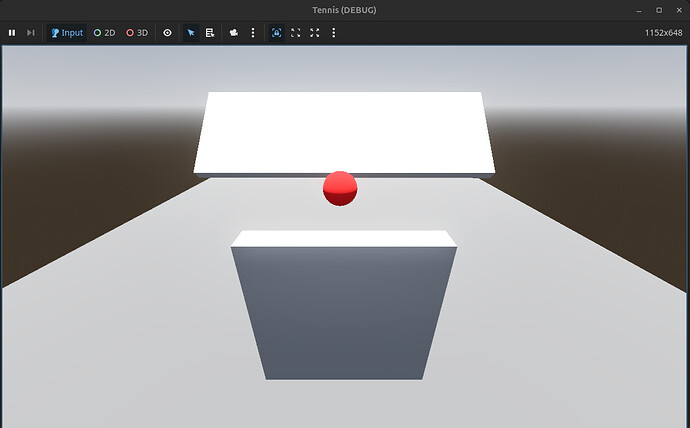
Task: Advance to the next frame
Action: tap(30, 33)
